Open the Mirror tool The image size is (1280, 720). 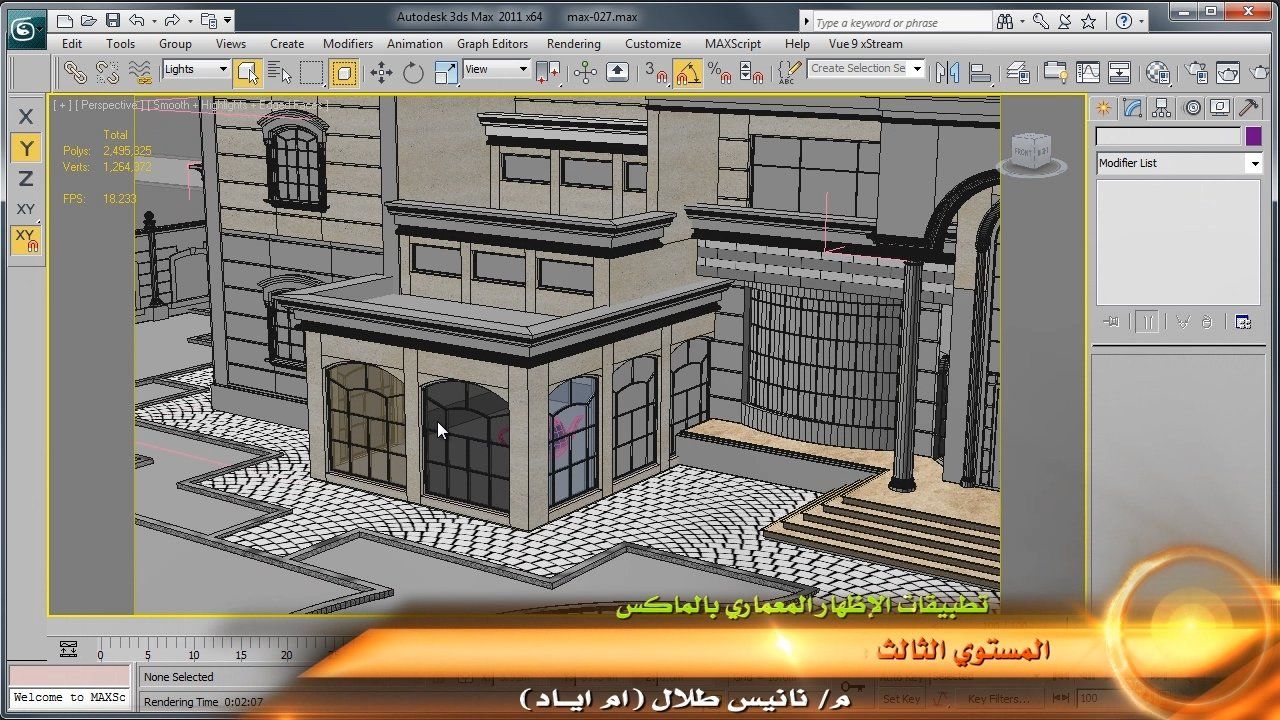[x=947, y=72]
